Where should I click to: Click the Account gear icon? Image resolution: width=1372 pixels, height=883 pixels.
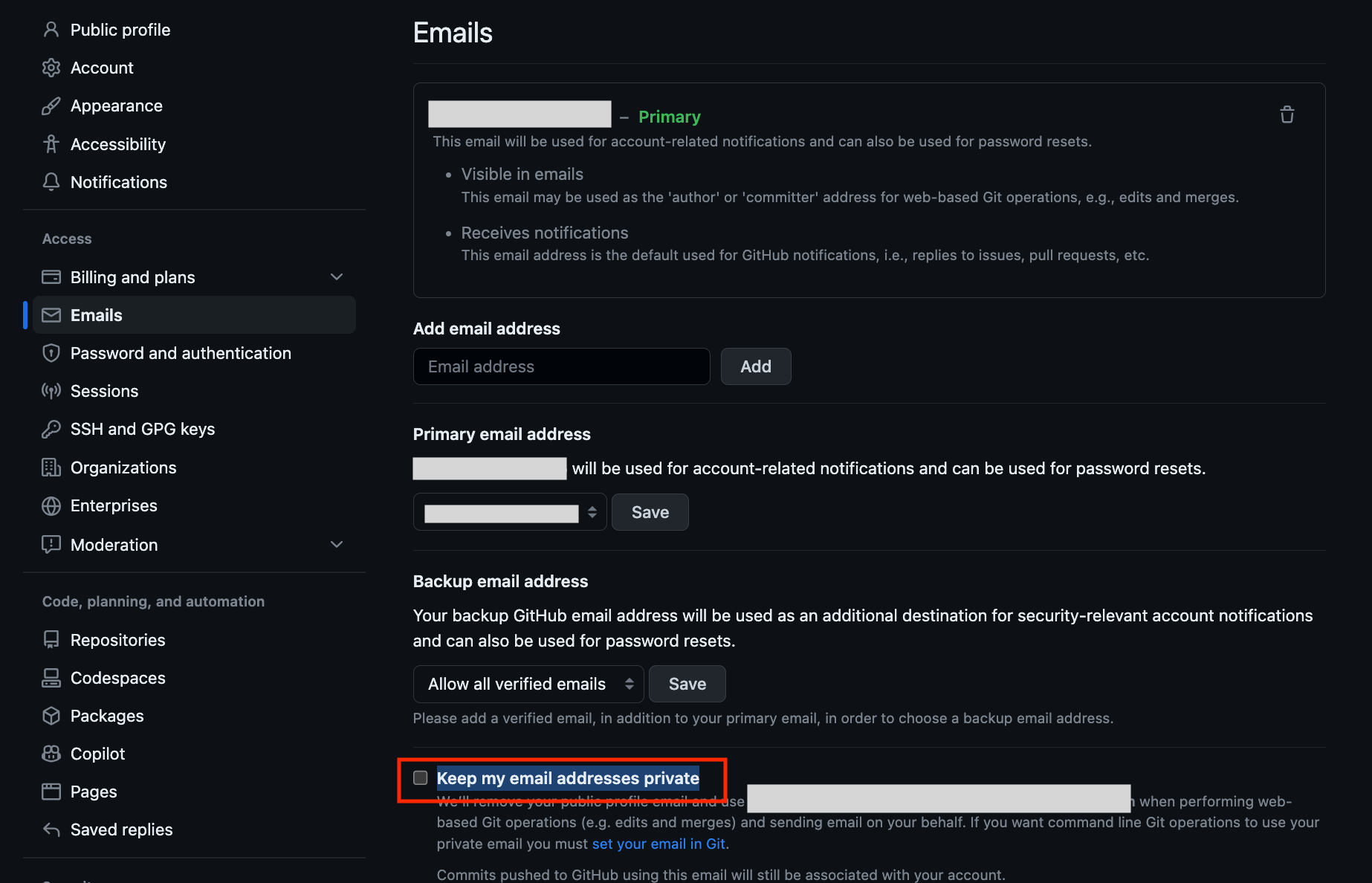tap(51, 68)
